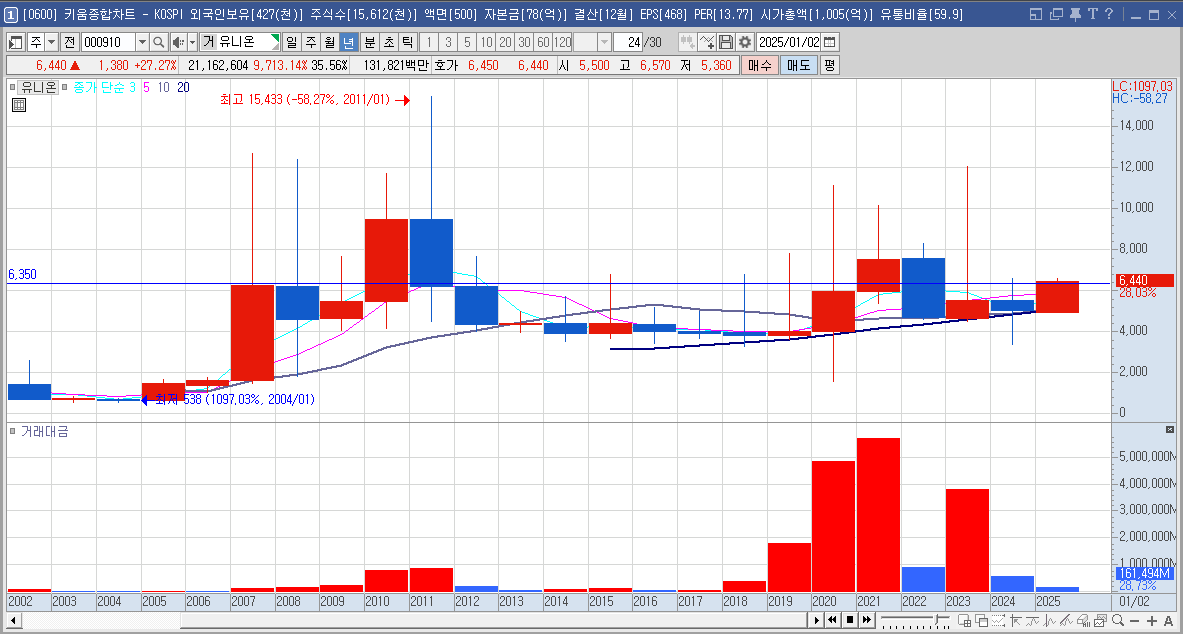The width and height of the screenshot is (1183, 634).
Task: Open the empty interval combo dropdown
Action: click(604, 42)
